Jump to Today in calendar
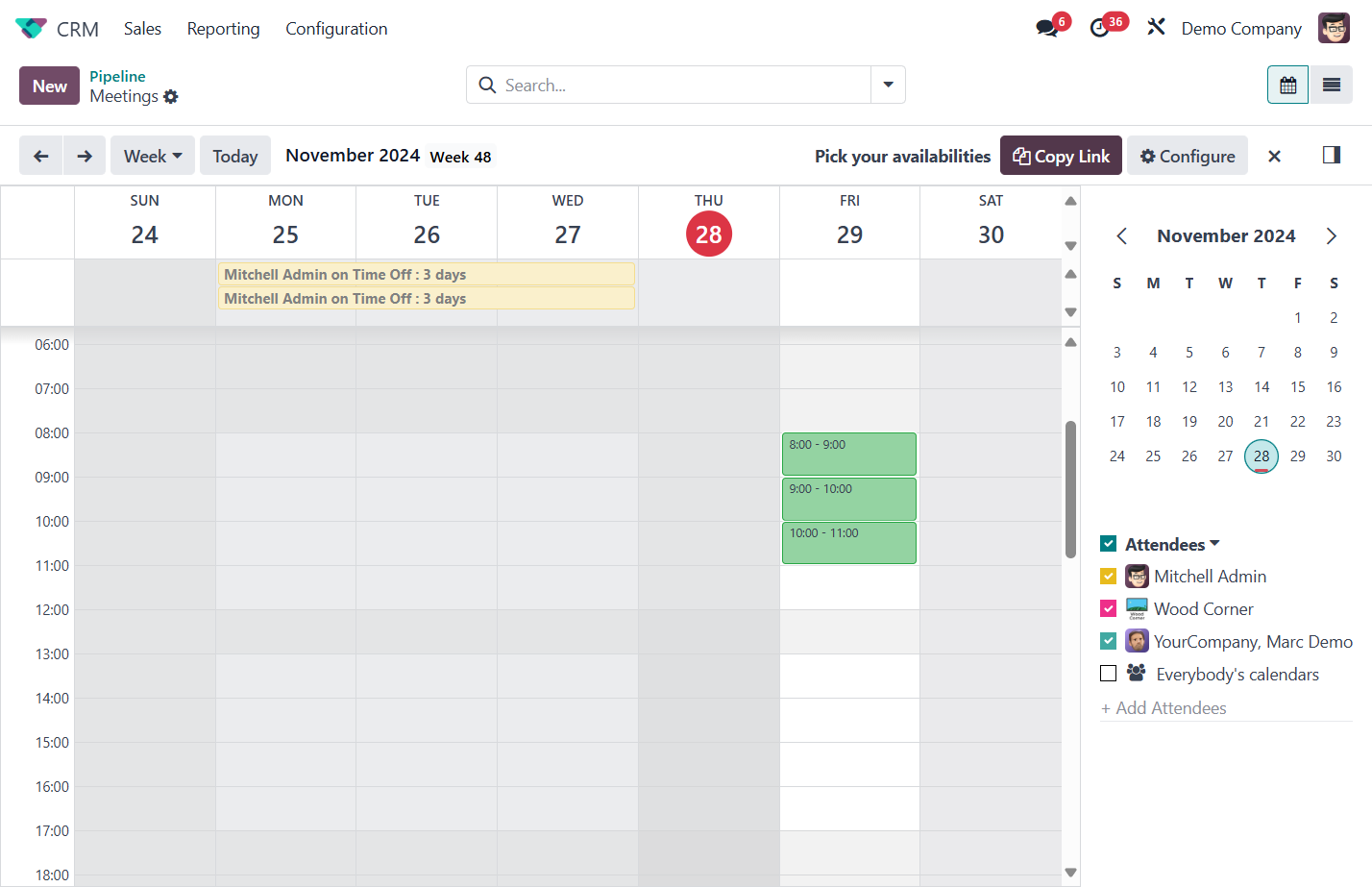 (235, 156)
